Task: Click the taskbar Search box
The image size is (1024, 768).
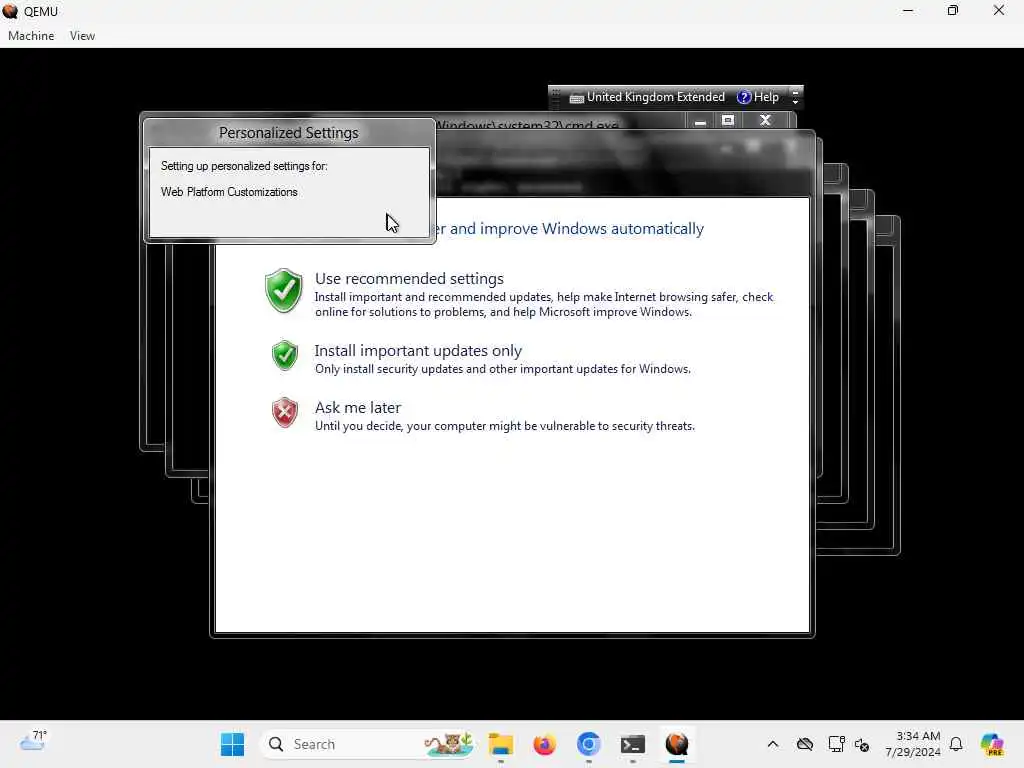Action: coord(367,744)
